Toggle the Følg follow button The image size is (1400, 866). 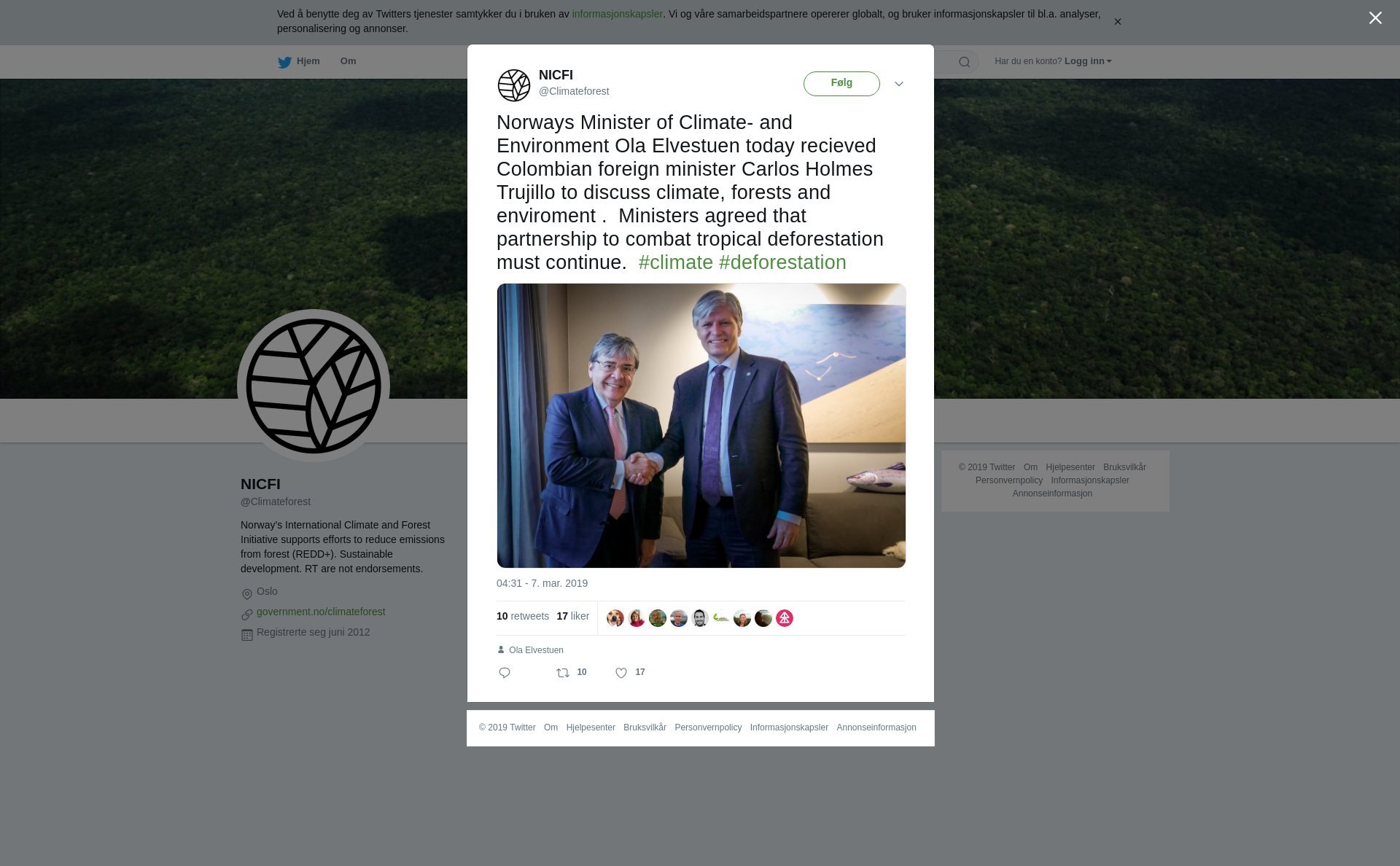tap(841, 84)
